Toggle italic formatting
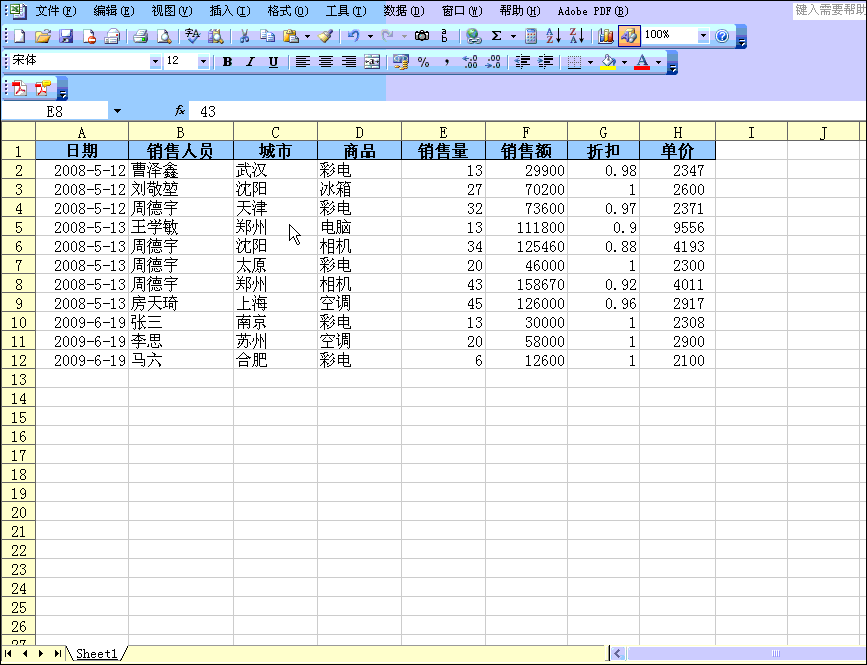Viewport: 867px width, 665px height. (x=250, y=61)
